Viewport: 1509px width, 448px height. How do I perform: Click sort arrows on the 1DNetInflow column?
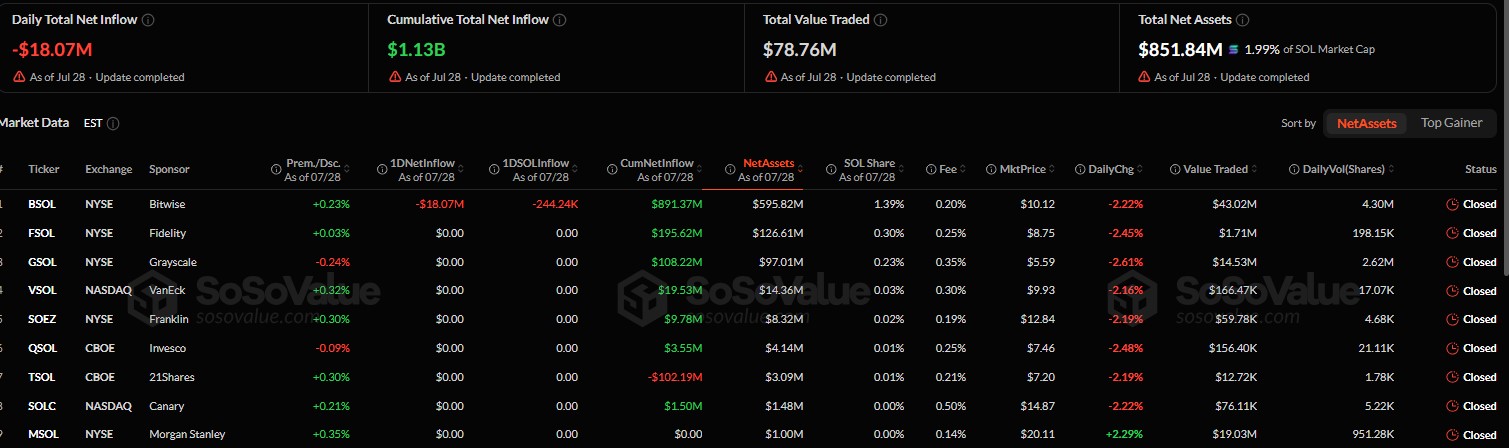tap(461, 169)
